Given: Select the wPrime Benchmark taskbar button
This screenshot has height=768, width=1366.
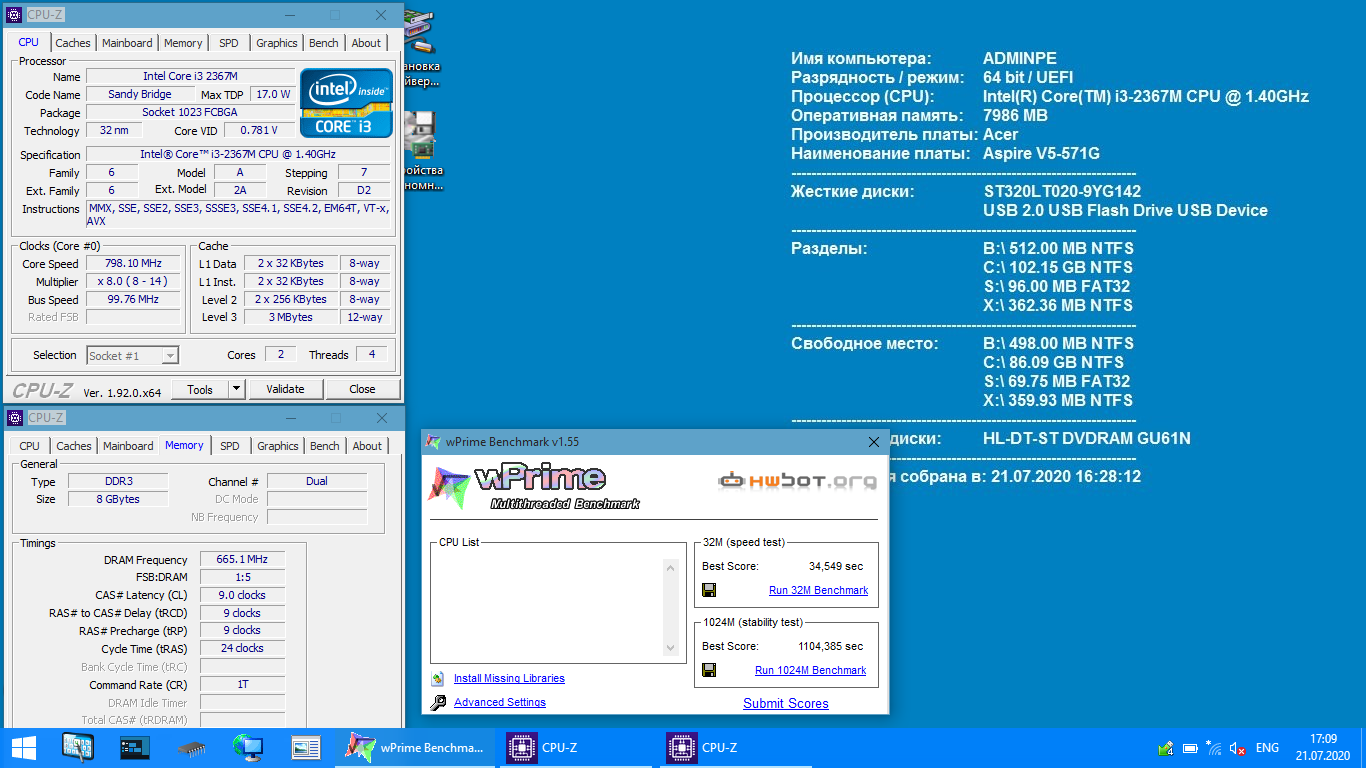Looking at the screenshot, I should tap(416, 748).
